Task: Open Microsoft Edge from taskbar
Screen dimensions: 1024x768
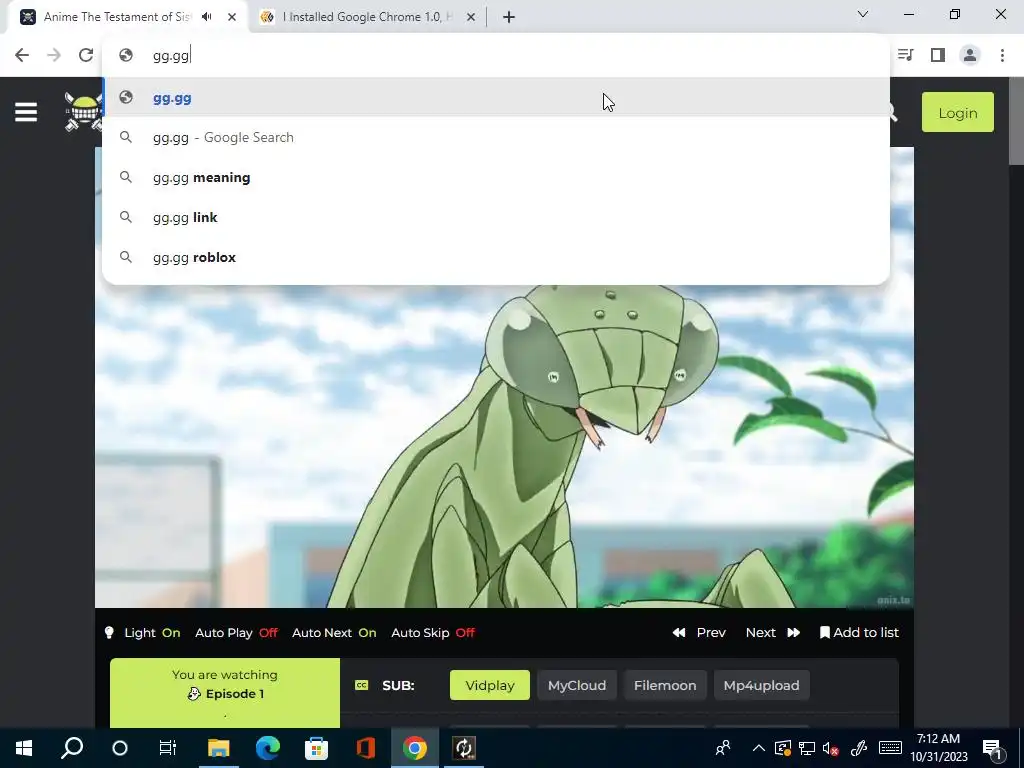Action: [x=267, y=748]
